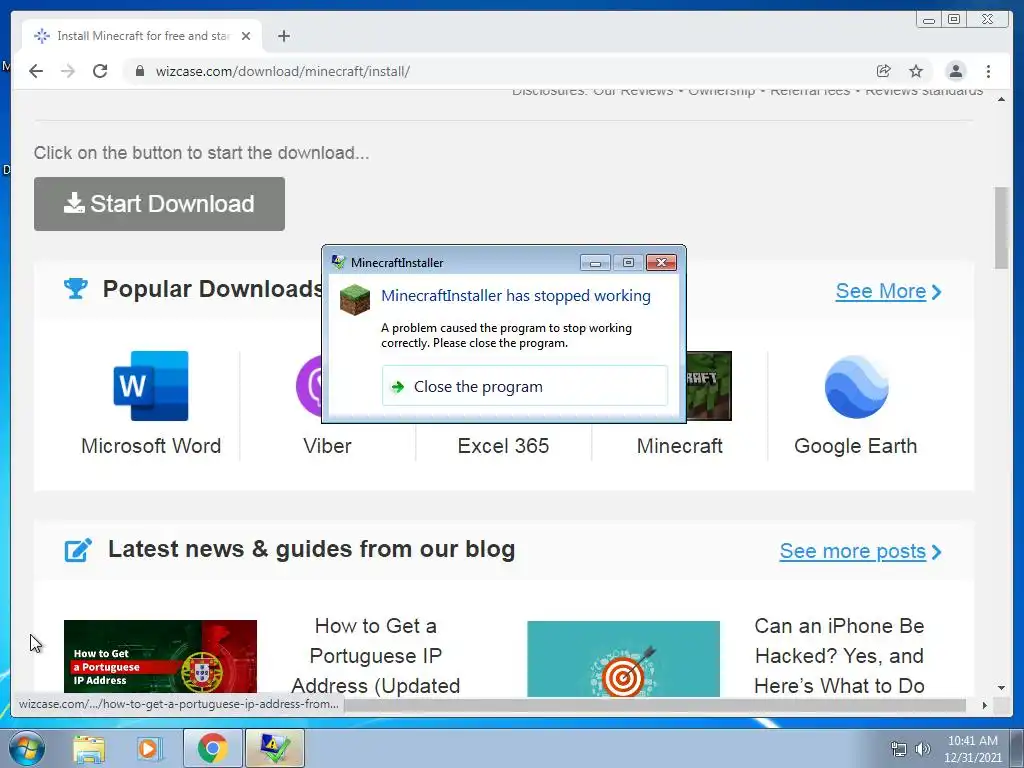Close the Install Minecraft tab
This screenshot has height=768, width=1024.
[246, 36]
